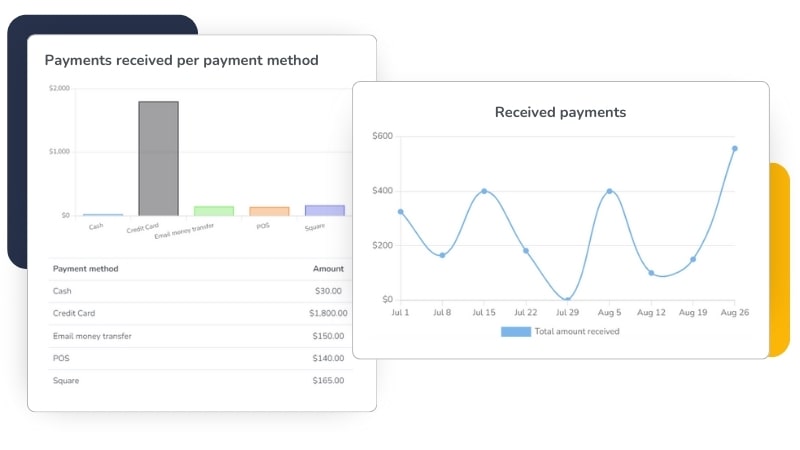Image resolution: width=800 pixels, height=450 pixels.
Task: Select the orange POS bar
Action: pyautogui.click(x=269, y=211)
